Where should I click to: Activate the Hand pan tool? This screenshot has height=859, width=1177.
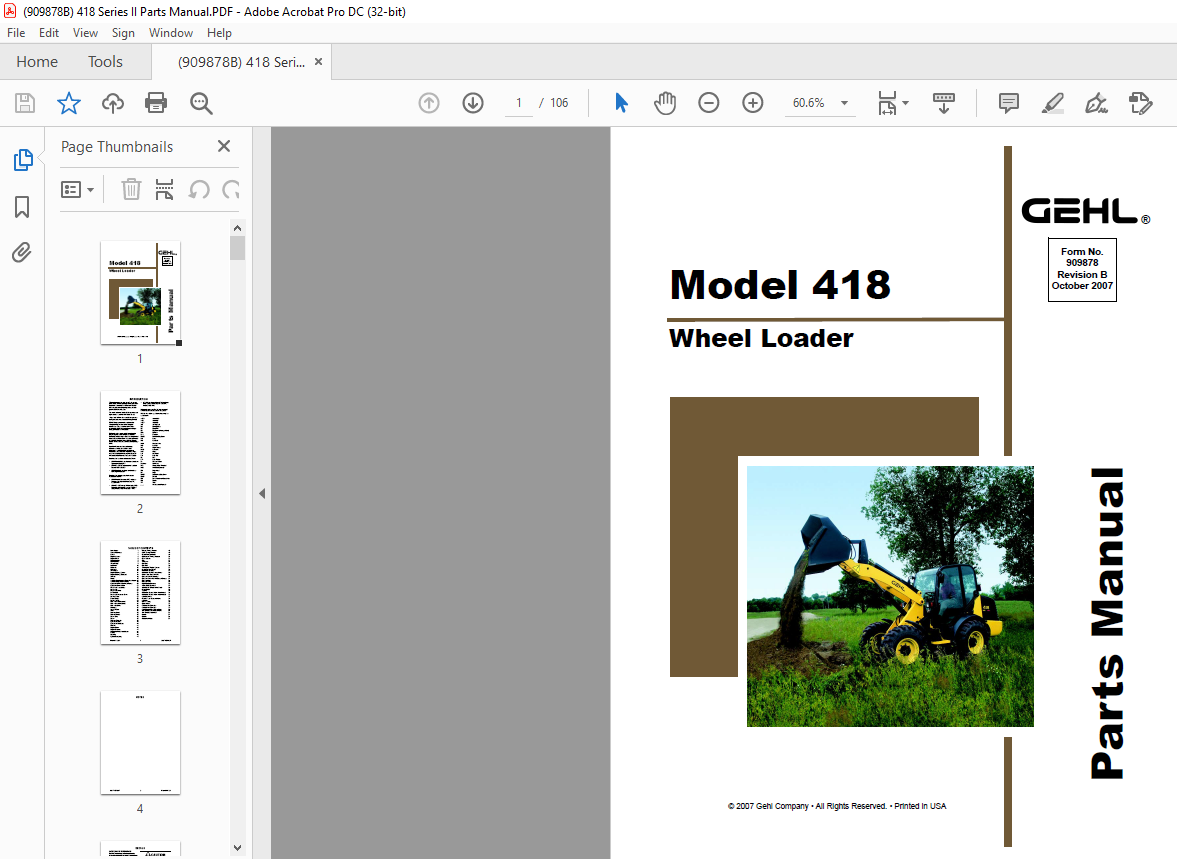(x=664, y=103)
